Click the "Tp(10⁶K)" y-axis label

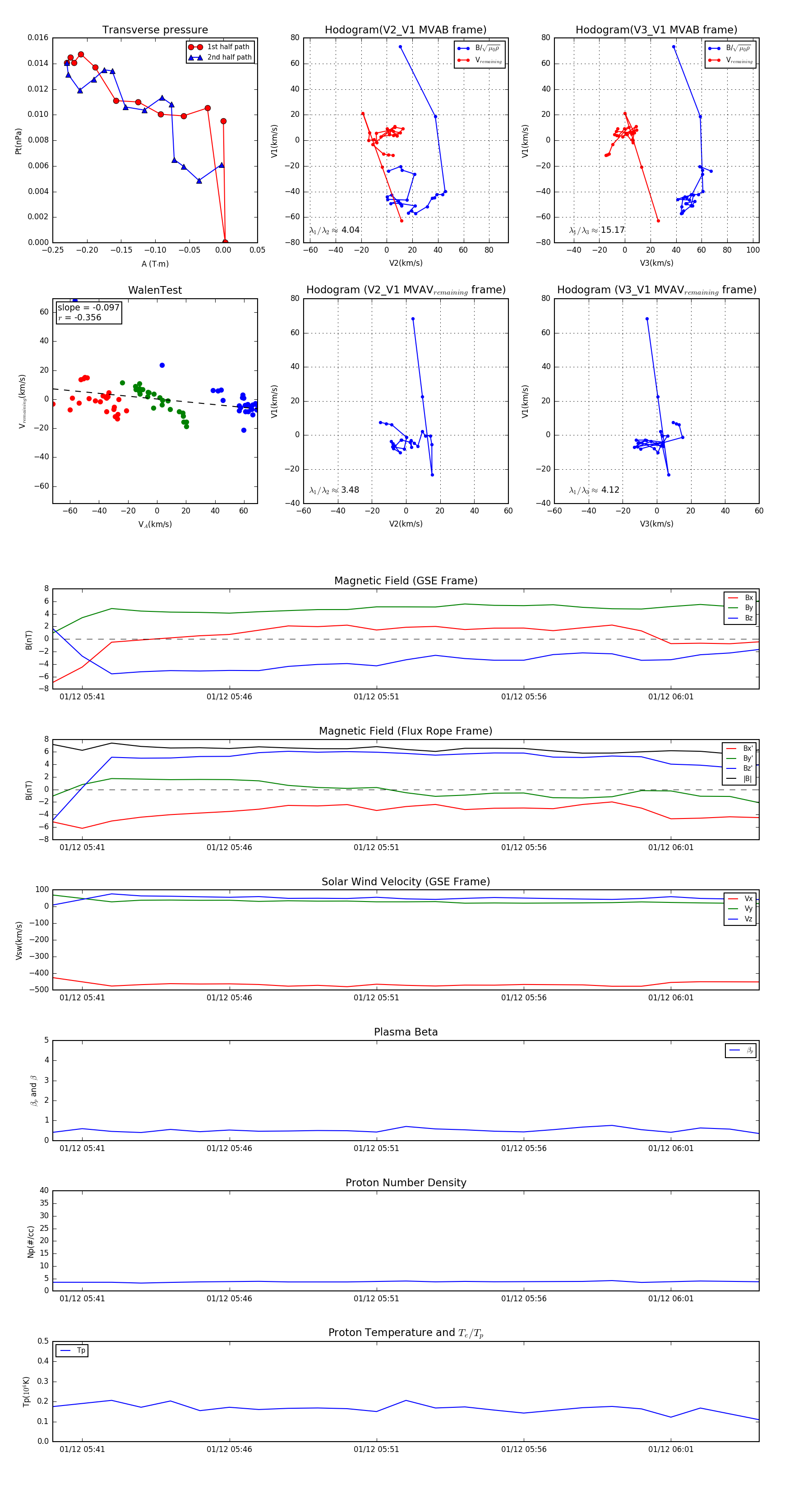point(26,1392)
